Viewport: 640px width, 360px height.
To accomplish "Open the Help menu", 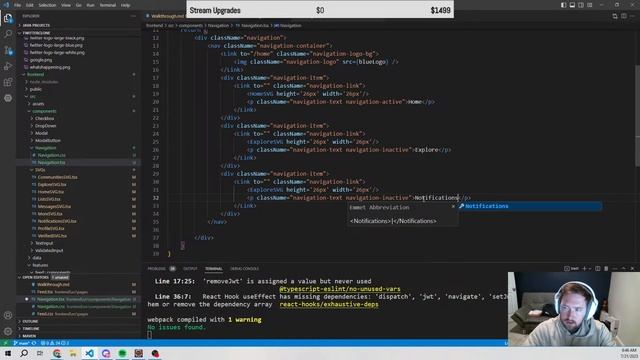I will coord(125,5).
